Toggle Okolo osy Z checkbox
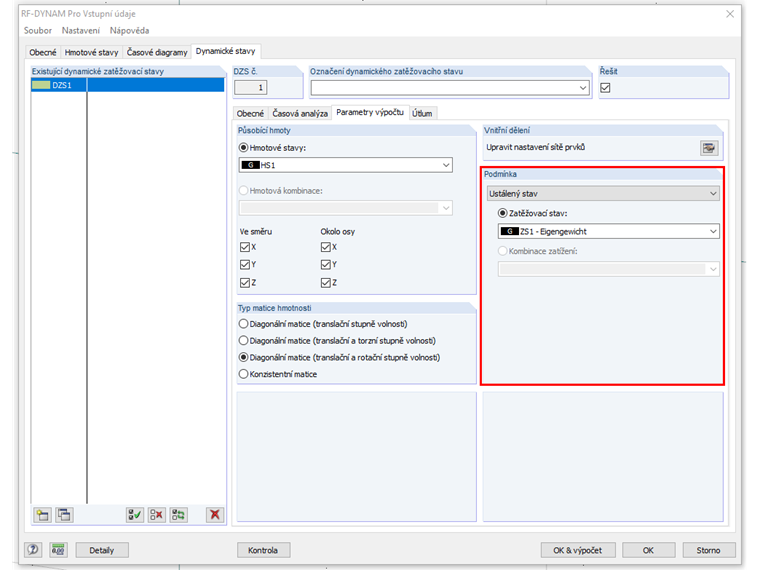Image resolution: width=760 pixels, height=570 pixels. point(326,283)
